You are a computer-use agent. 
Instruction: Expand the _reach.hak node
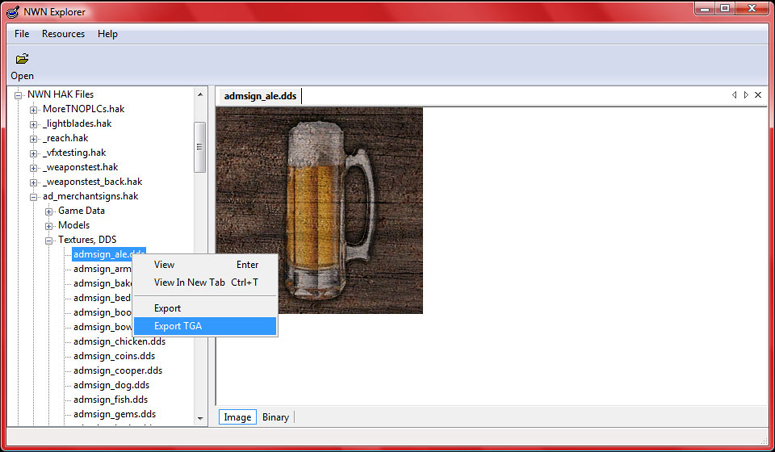[34, 138]
